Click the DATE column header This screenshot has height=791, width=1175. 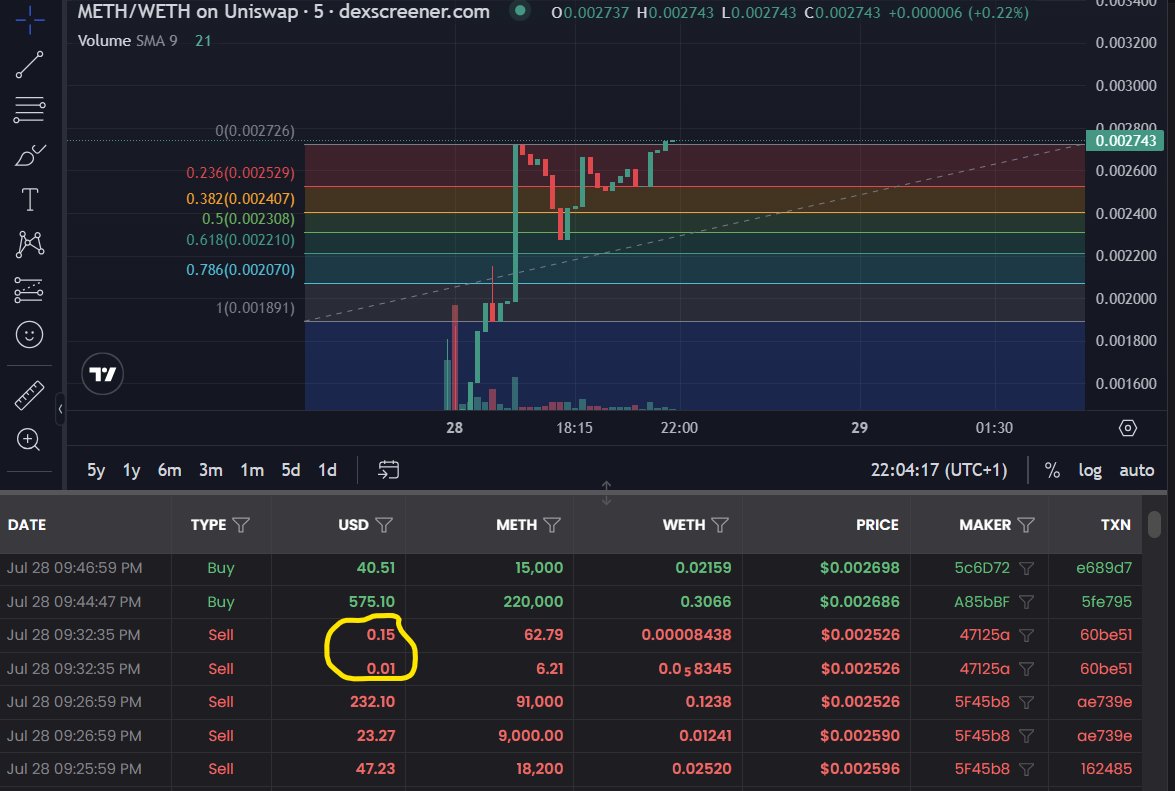(27, 524)
